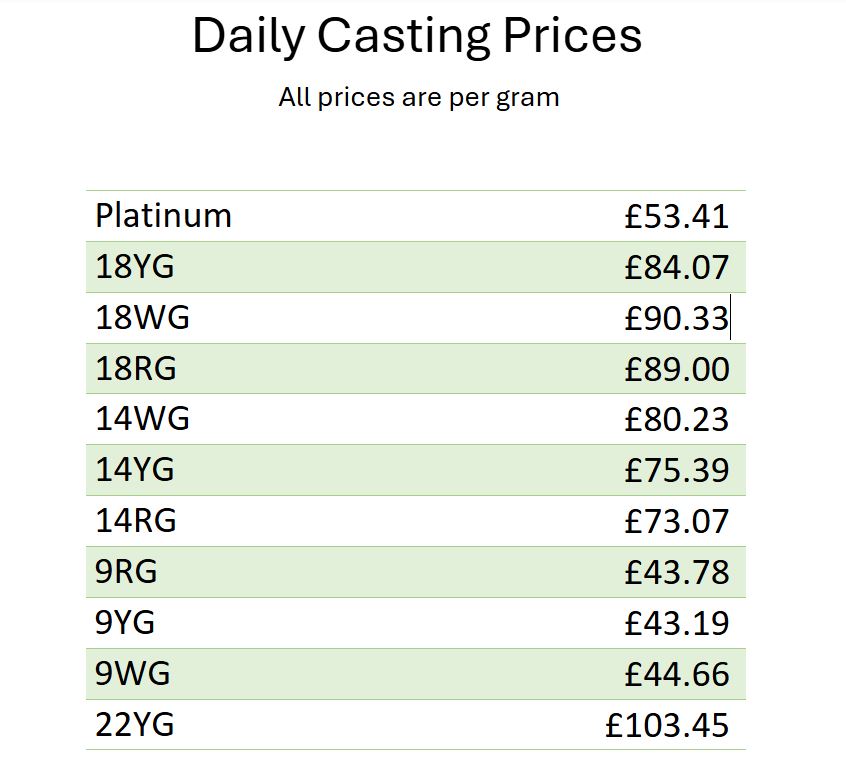This screenshot has height=760, width=846.
Task: Select the 22YG price £103.45
Action: point(667,725)
